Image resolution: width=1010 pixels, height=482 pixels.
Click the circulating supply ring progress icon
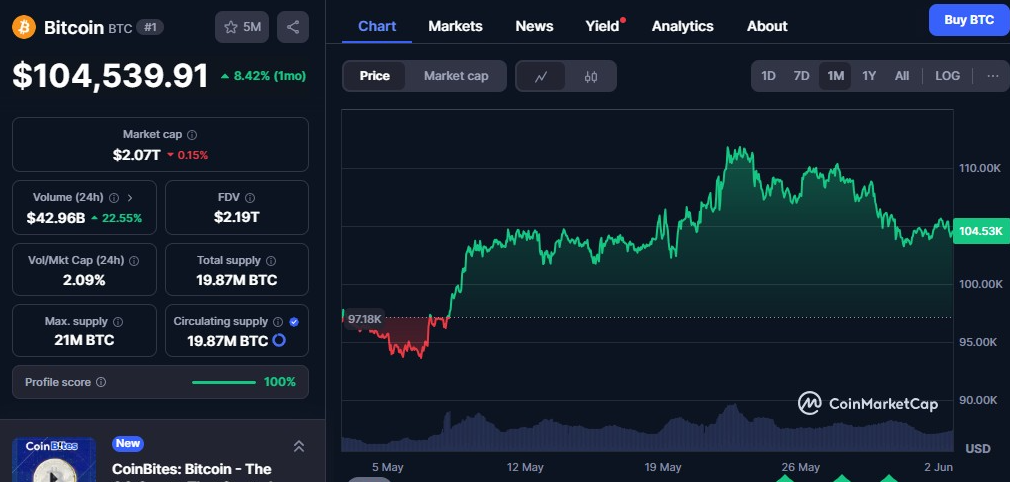(279, 340)
